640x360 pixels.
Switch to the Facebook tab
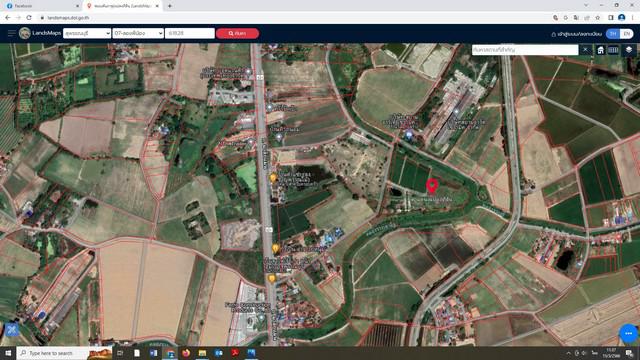pos(41,6)
